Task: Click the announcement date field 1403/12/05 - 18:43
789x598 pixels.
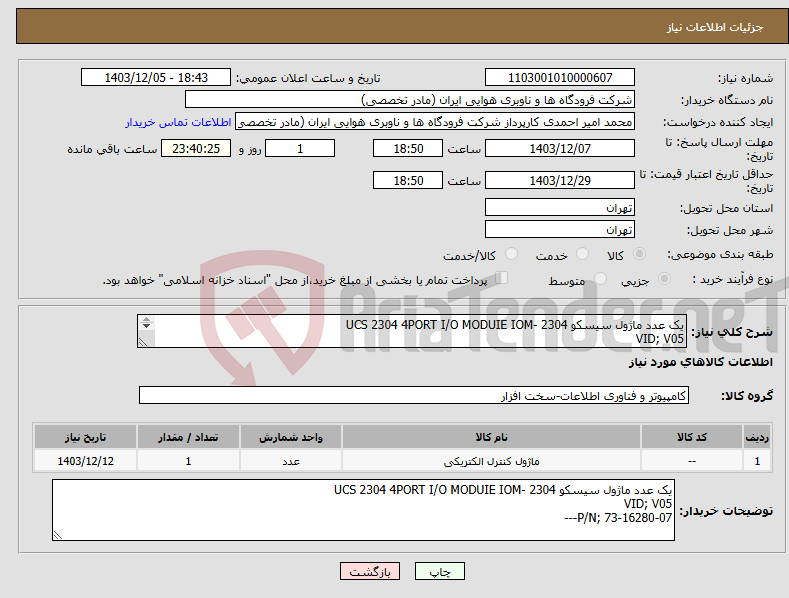Action: 155,78
